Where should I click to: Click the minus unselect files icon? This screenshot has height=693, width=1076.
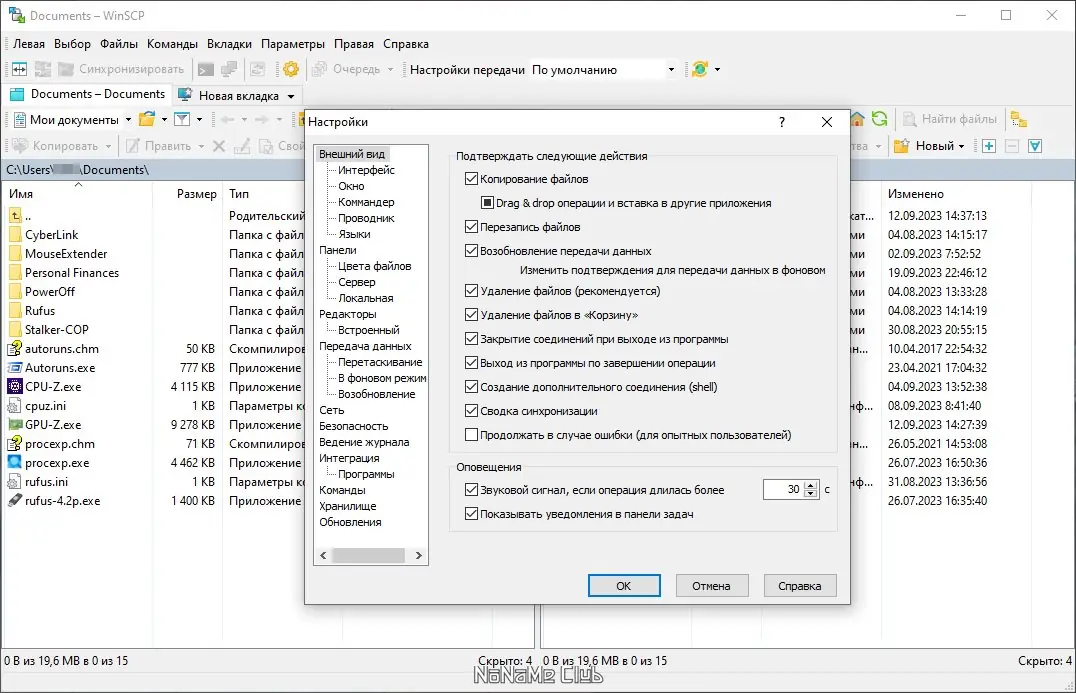click(1011, 146)
